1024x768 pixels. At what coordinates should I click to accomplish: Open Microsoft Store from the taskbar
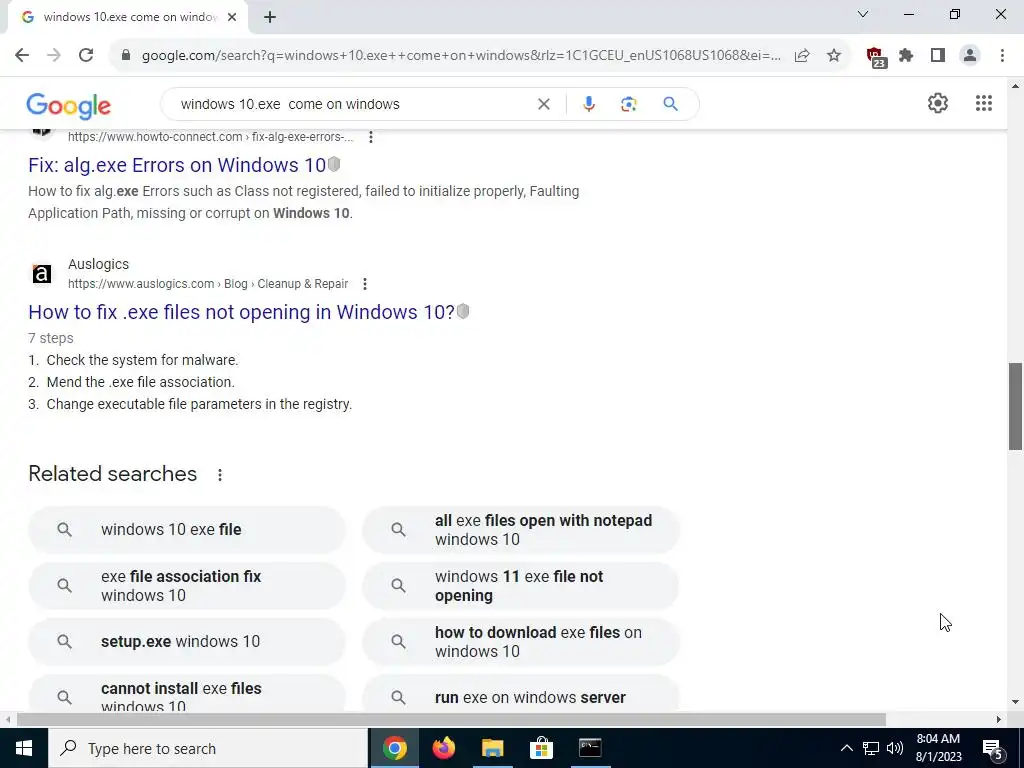tap(541, 748)
